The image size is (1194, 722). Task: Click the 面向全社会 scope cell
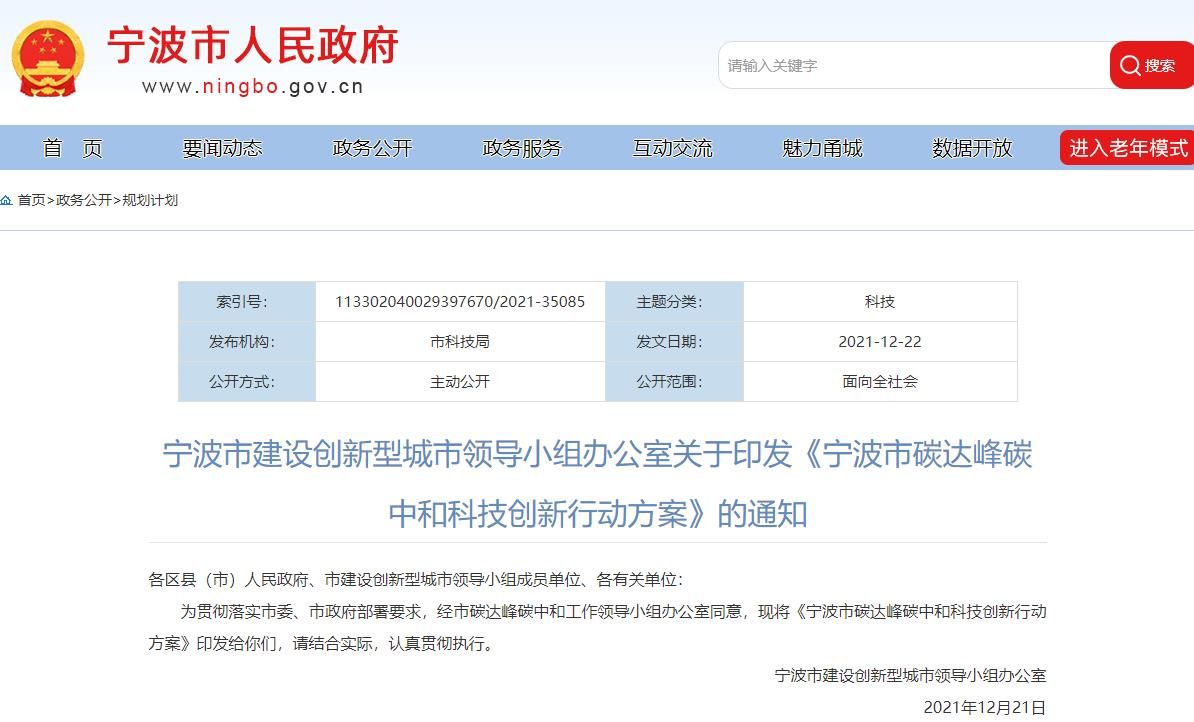[880, 382]
